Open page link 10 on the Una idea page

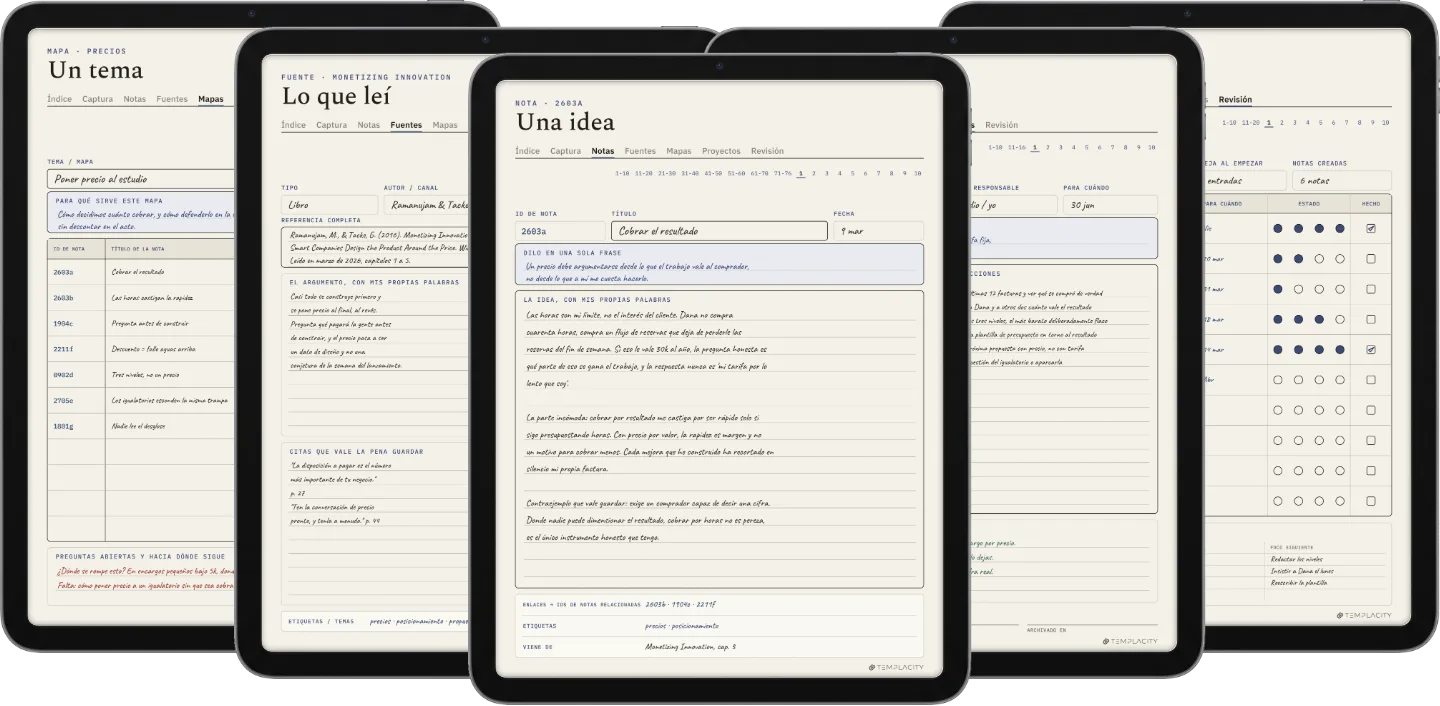917,173
